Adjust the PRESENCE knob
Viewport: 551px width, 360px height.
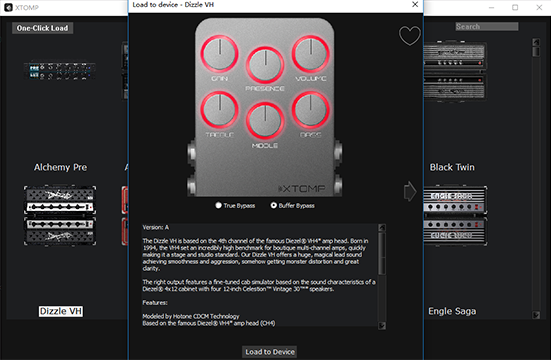coord(265,65)
